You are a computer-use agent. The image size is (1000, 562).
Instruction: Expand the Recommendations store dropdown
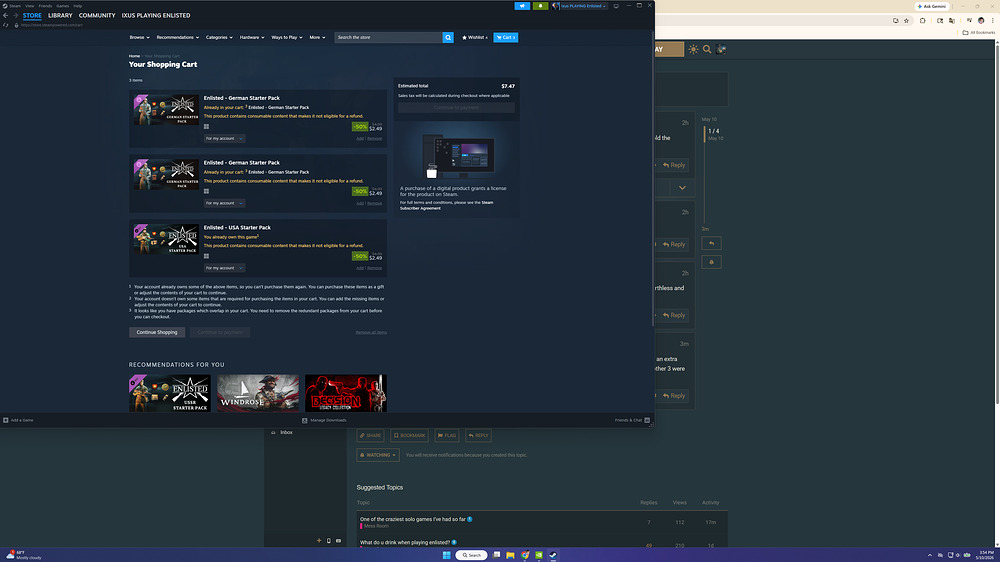pos(177,38)
